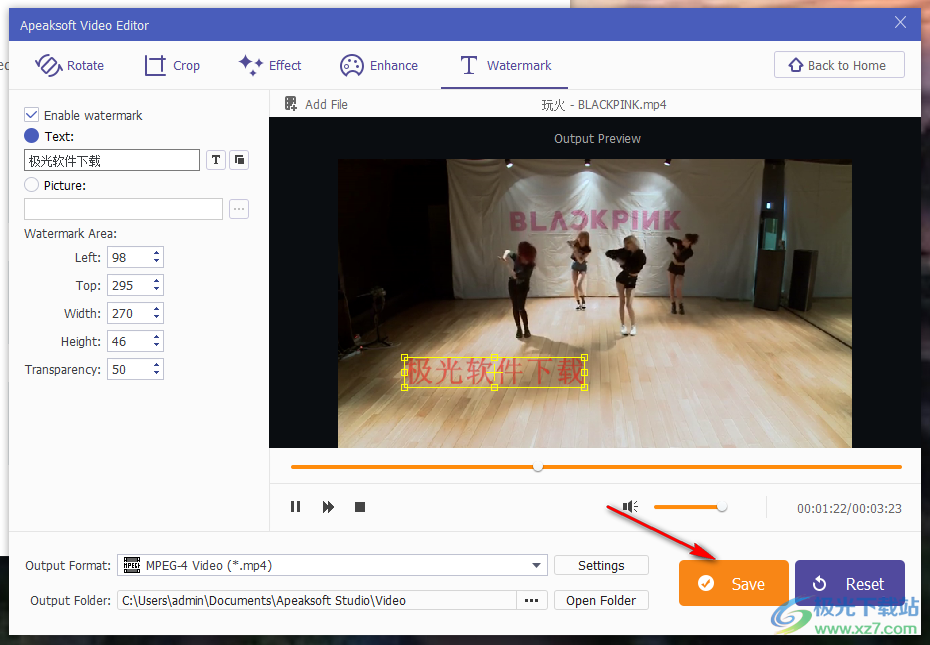Click the Height value field
The height and width of the screenshot is (645, 930).
(x=129, y=341)
